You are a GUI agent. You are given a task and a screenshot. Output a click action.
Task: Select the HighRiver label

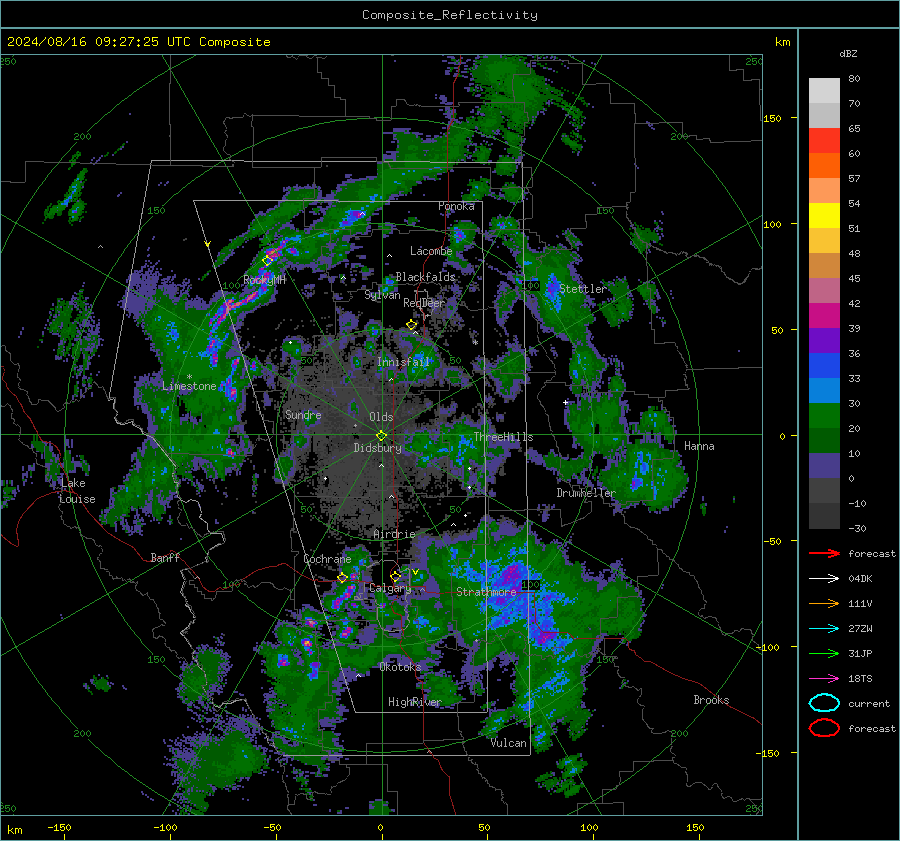click(414, 702)
